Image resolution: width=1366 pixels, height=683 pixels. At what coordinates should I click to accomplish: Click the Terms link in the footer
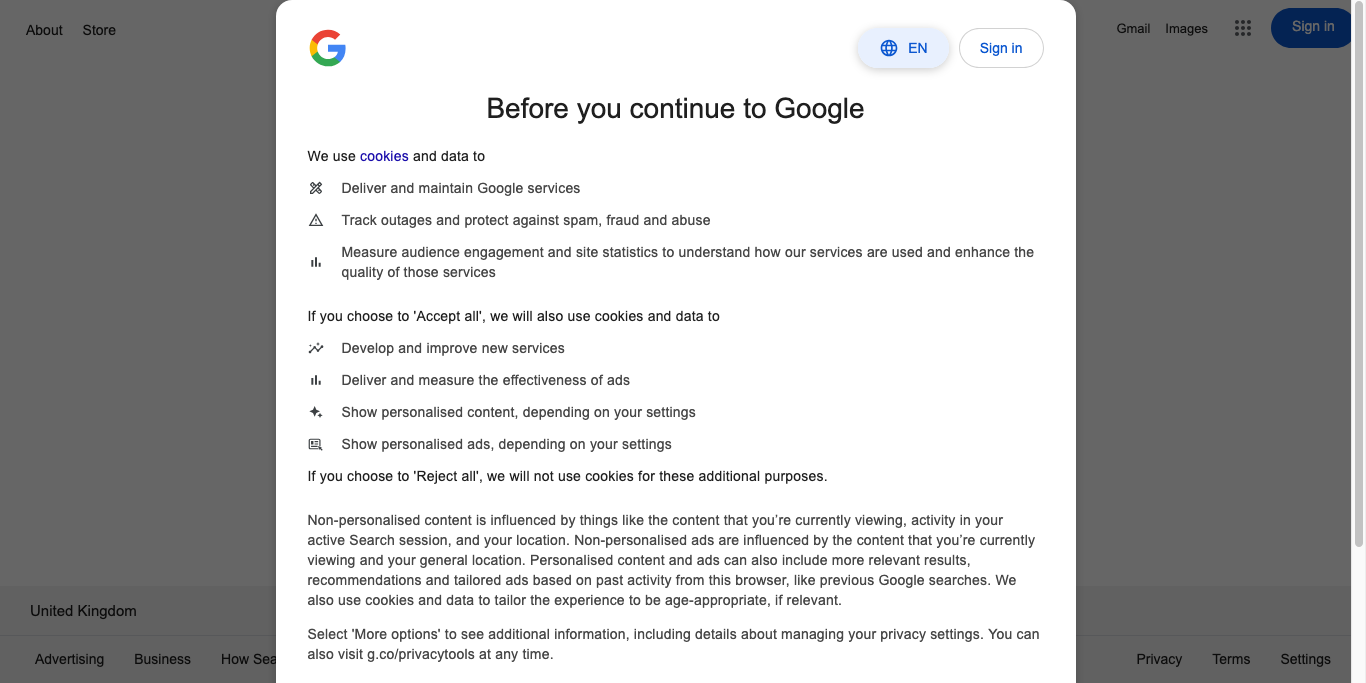pos(1231,659)
